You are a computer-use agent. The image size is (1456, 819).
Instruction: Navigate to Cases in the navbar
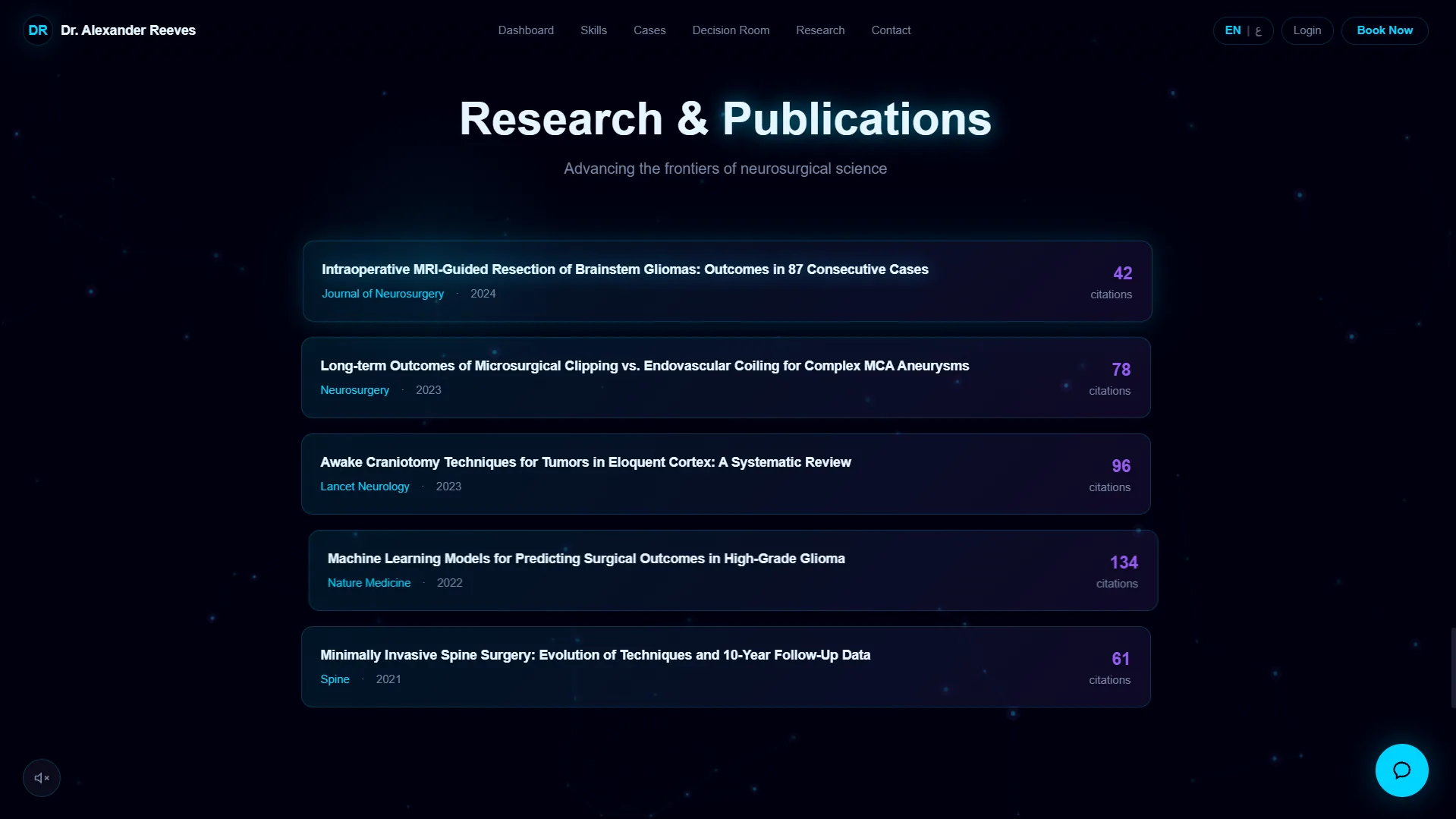click(x=649, y=30)
